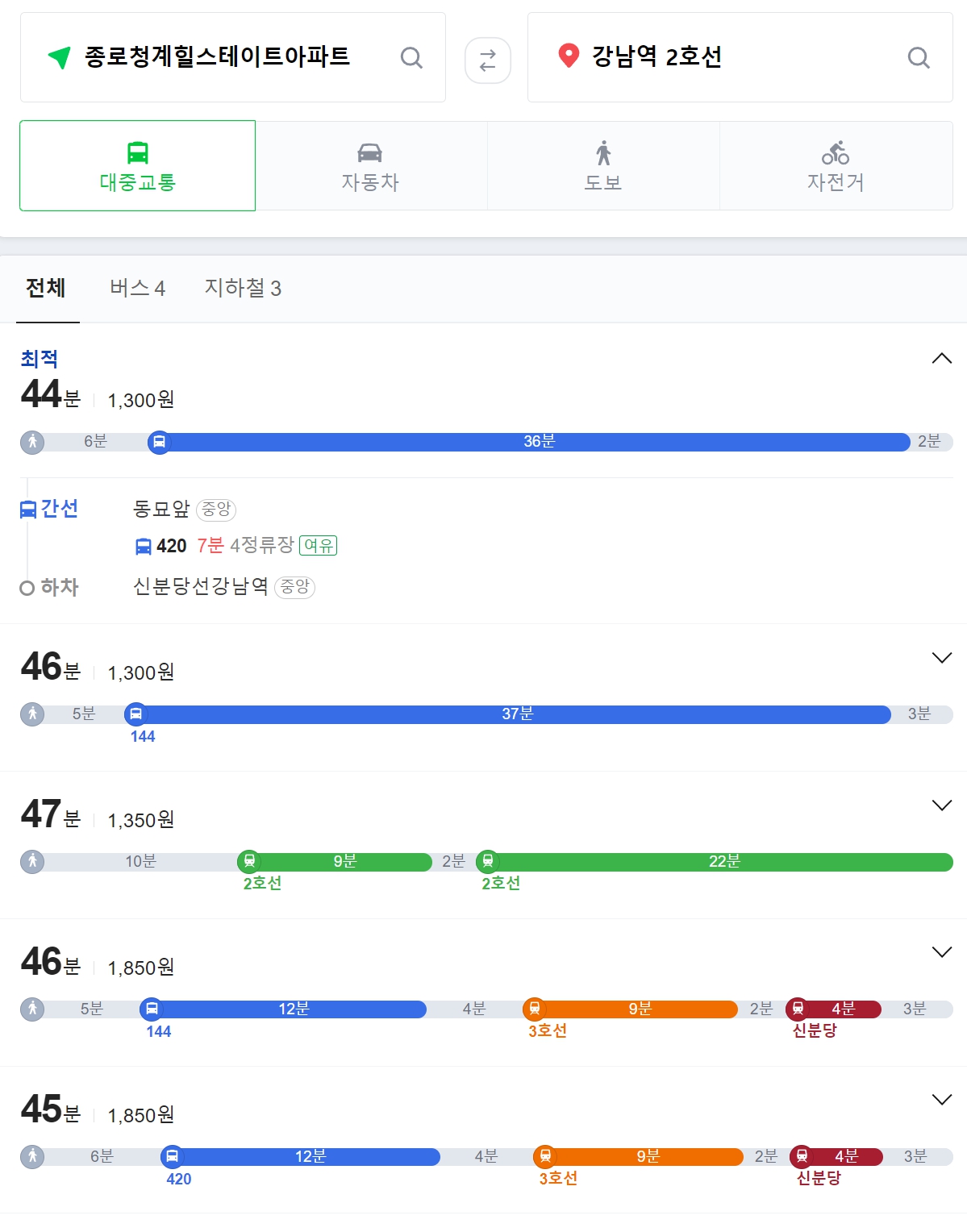Click walk icon on 47분 route
Screen dimensions: 967x1232
point(32,861)
